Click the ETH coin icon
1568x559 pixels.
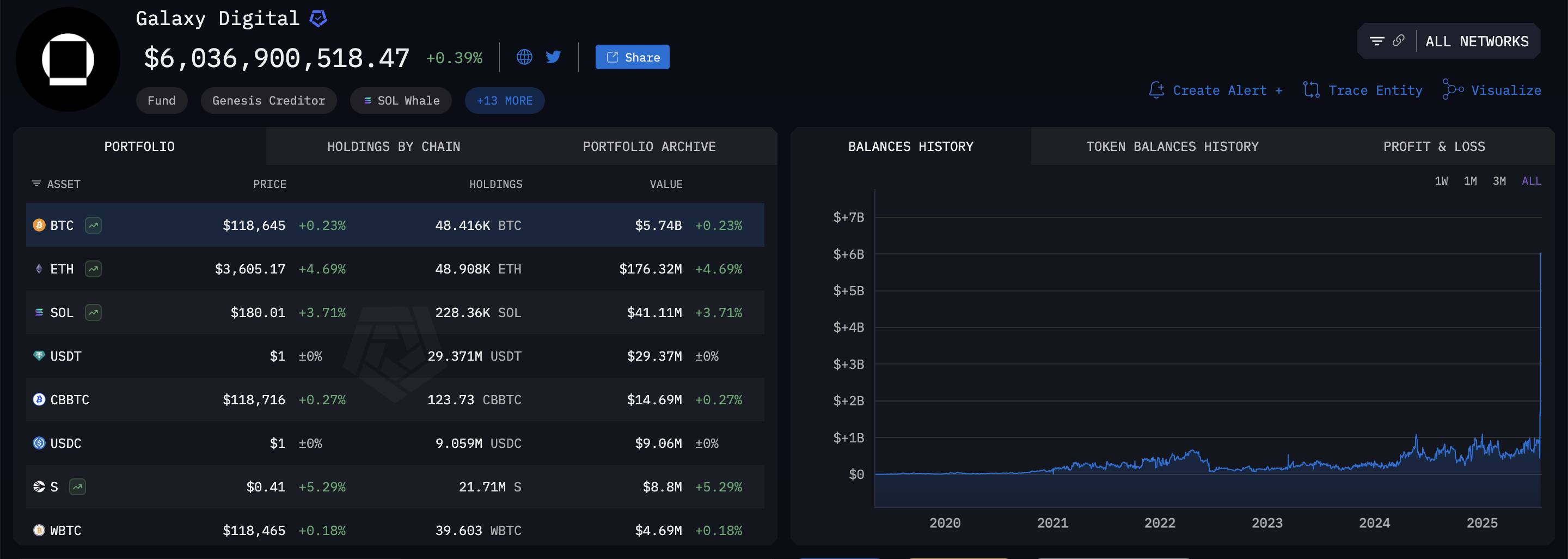(x=39, y=269)
